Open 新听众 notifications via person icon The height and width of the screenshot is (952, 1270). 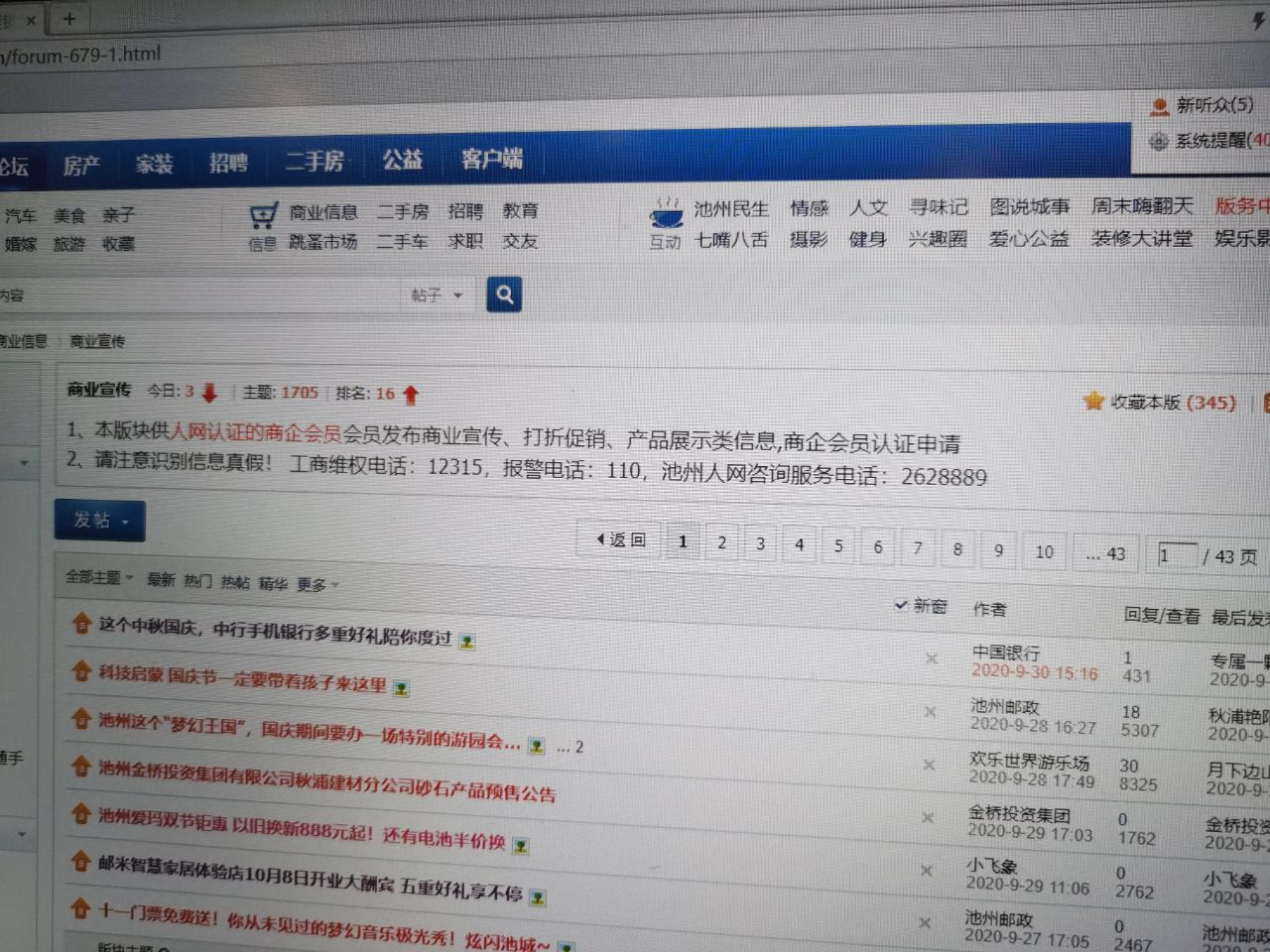pyautogui.click(x=1159, y=106)
